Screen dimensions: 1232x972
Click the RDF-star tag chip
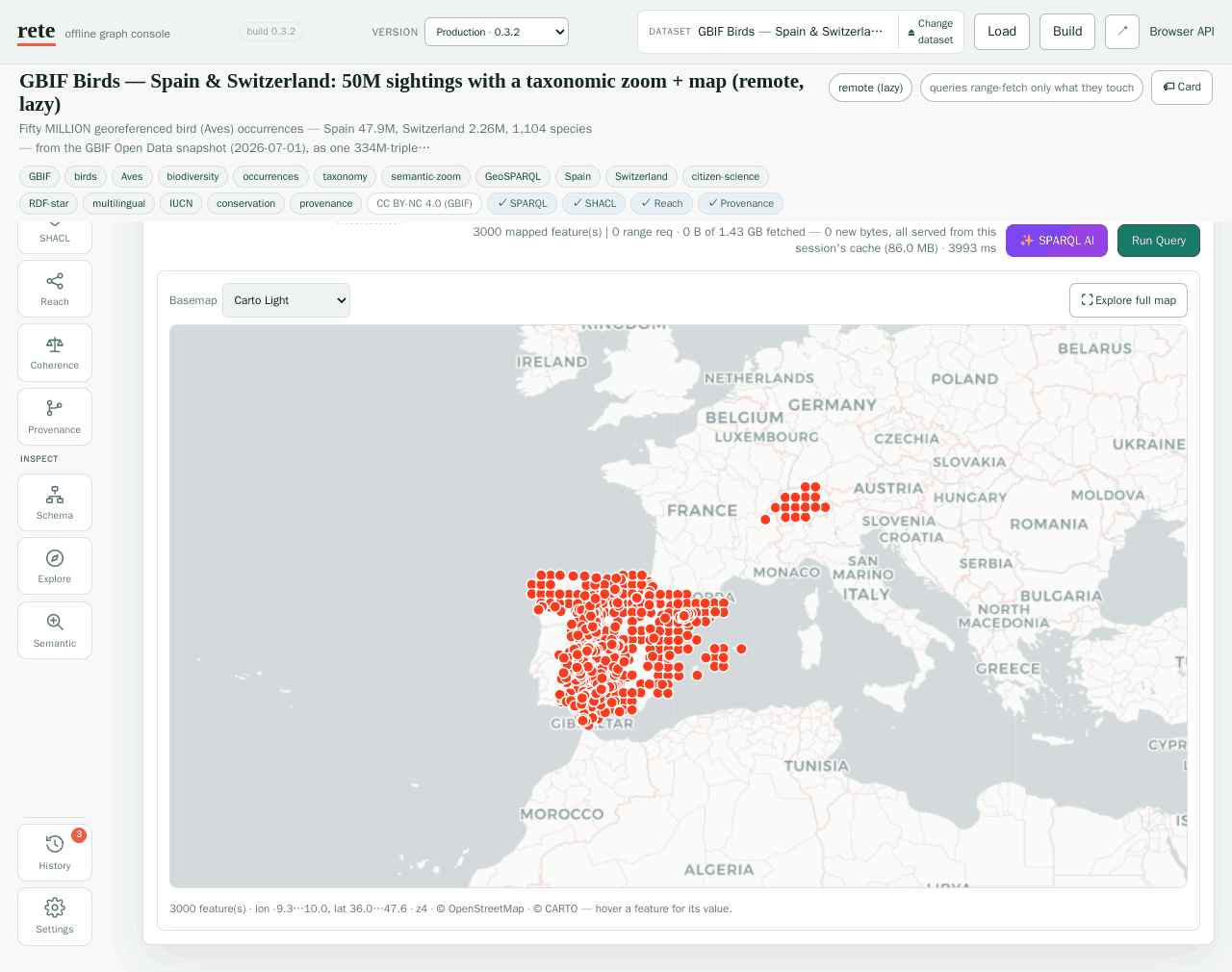point(49,203)
